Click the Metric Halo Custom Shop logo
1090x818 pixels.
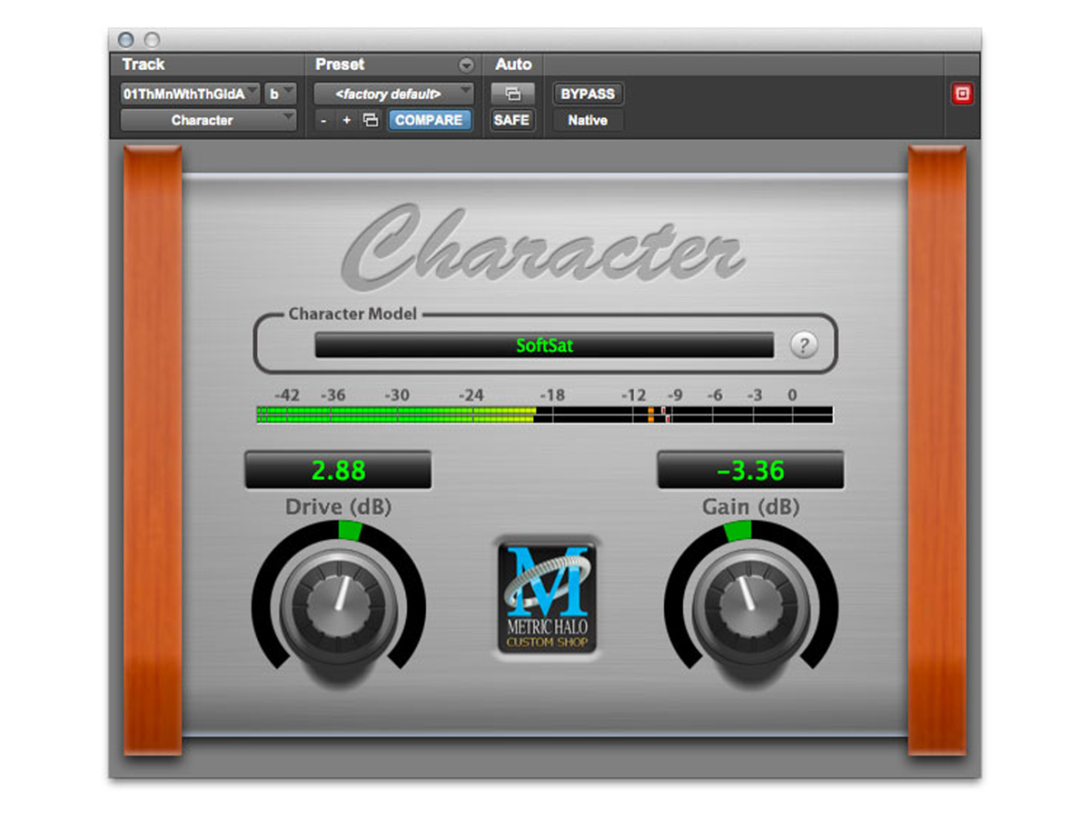(x=547, y=598)
